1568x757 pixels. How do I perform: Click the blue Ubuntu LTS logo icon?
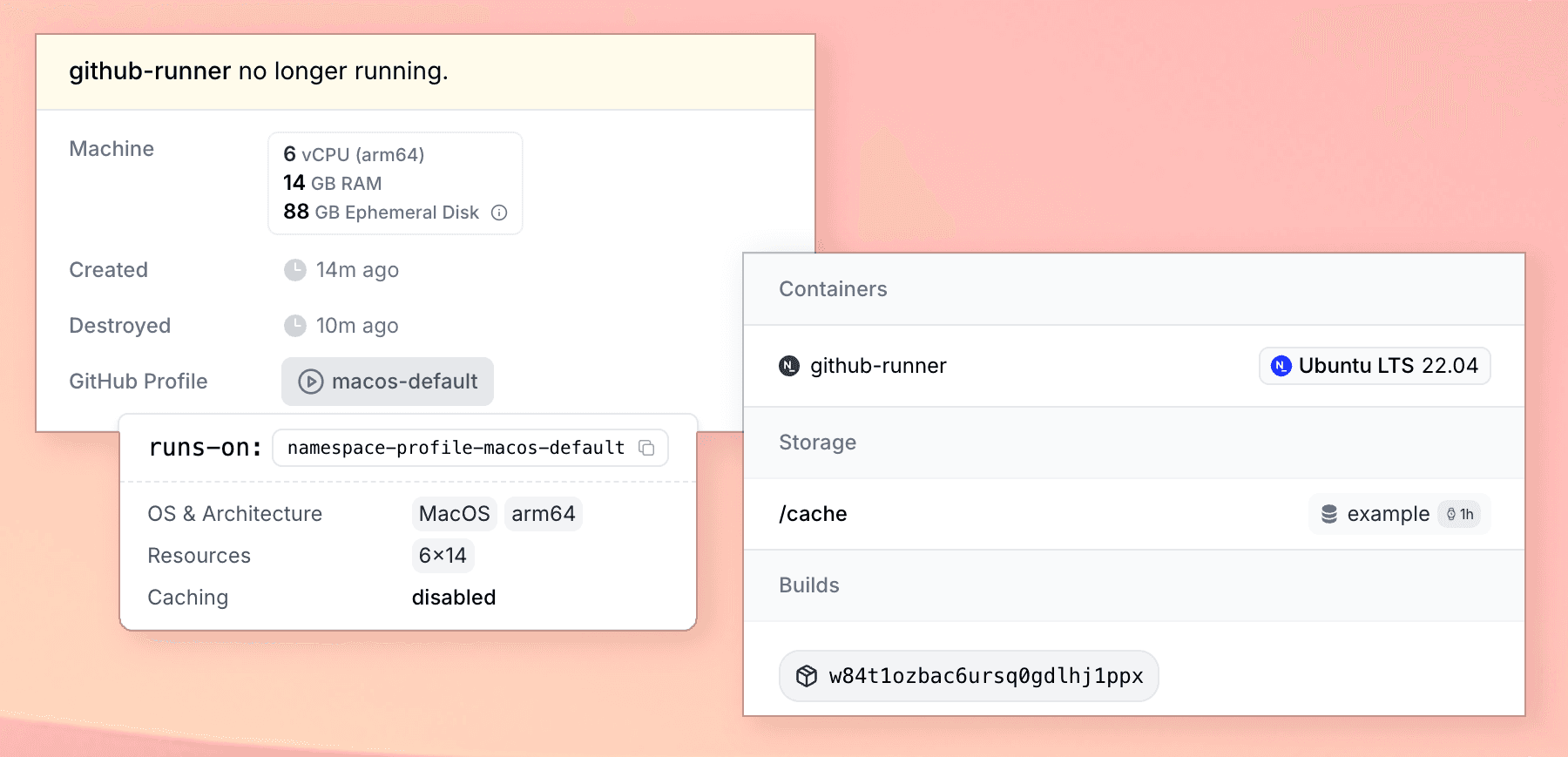[x=1281, y=366]
